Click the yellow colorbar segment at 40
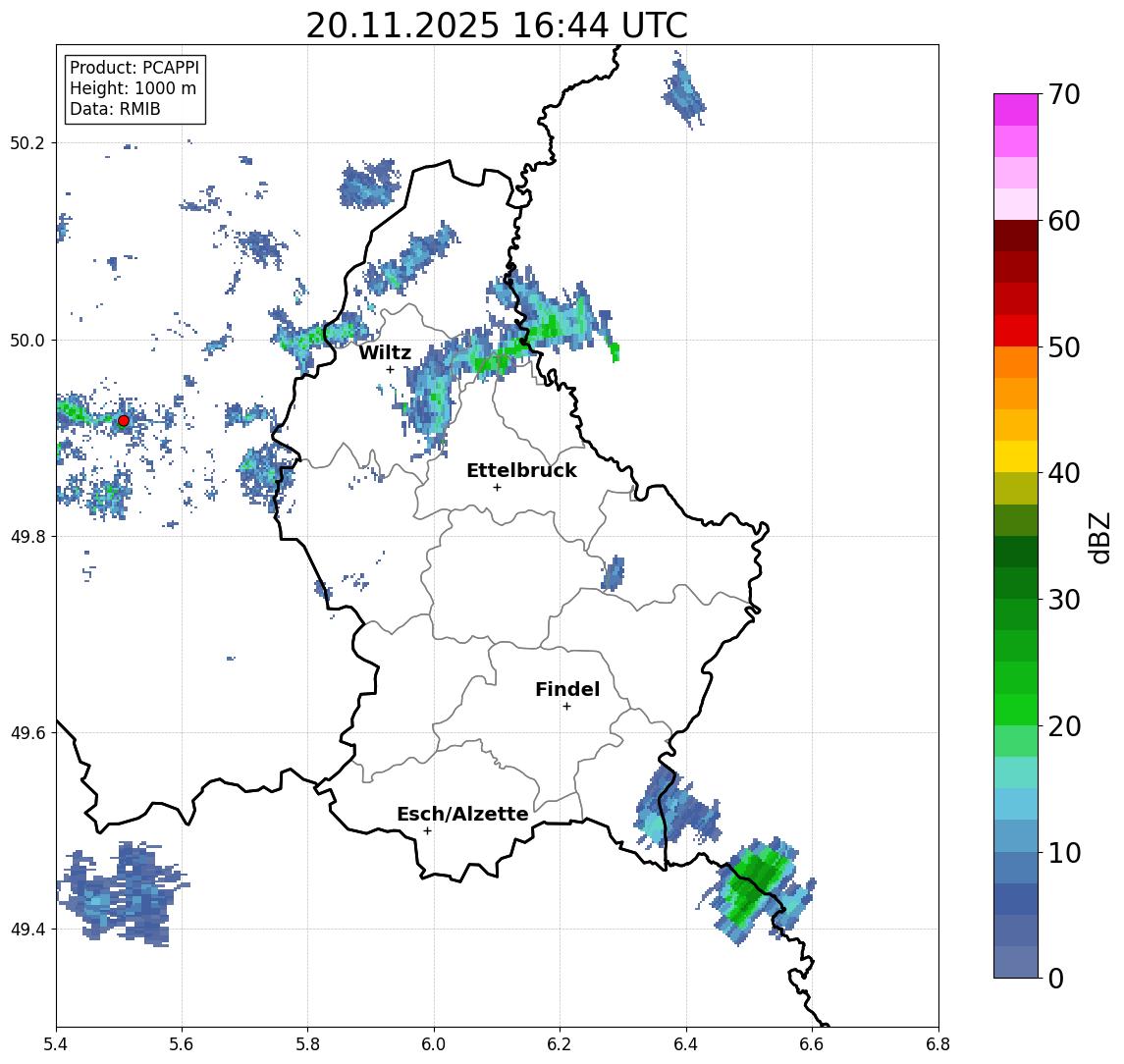 [x=1016, y=456]
